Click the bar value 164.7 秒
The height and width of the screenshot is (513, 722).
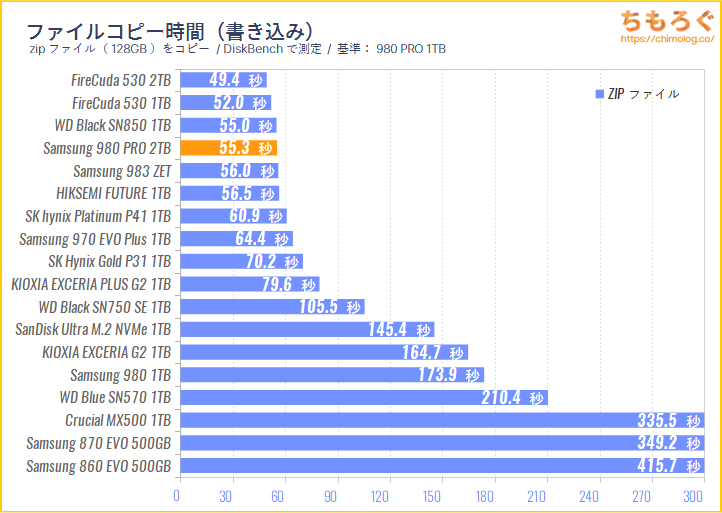[433, 352]
